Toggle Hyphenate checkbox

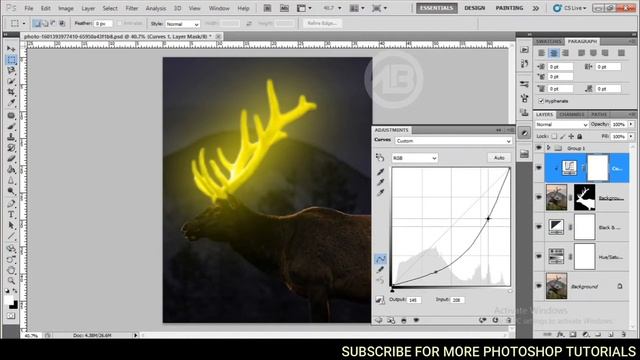point(541,101)
